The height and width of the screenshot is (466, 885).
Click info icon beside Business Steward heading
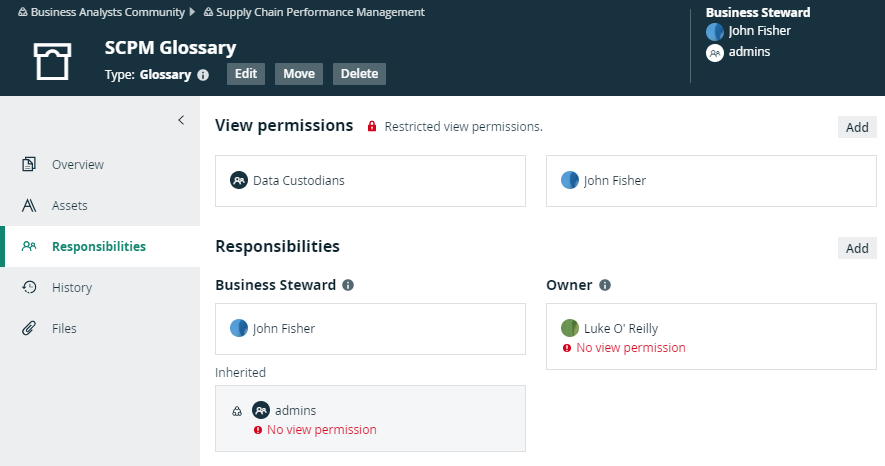[348, 285]
